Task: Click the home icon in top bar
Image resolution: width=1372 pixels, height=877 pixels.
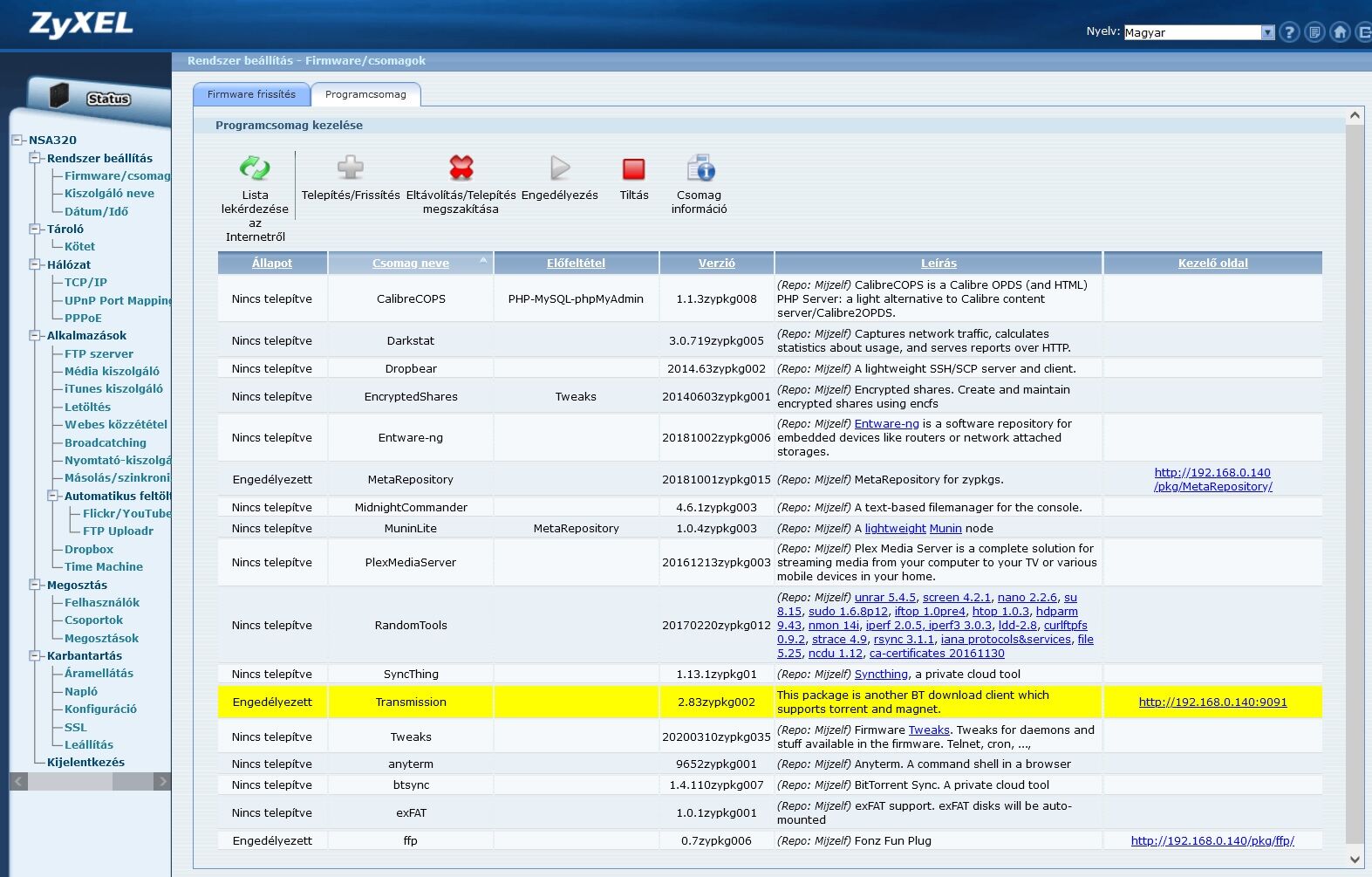Action: coord(1341,32)
